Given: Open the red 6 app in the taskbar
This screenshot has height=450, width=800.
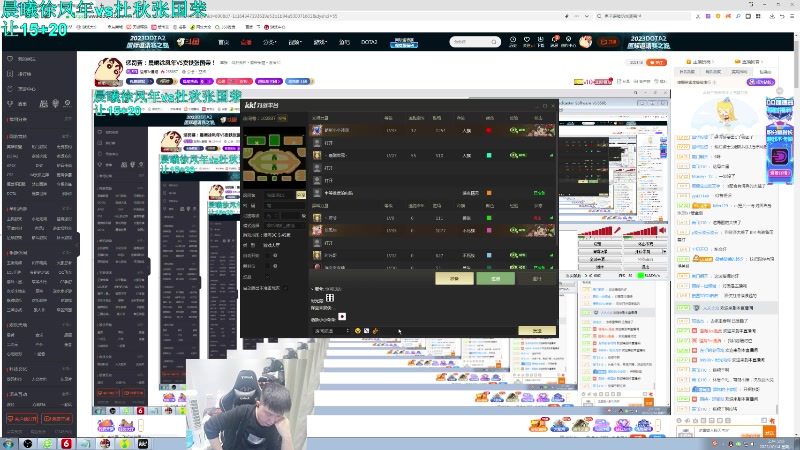Looking at the screenshot, I should [x=66, y=443].
